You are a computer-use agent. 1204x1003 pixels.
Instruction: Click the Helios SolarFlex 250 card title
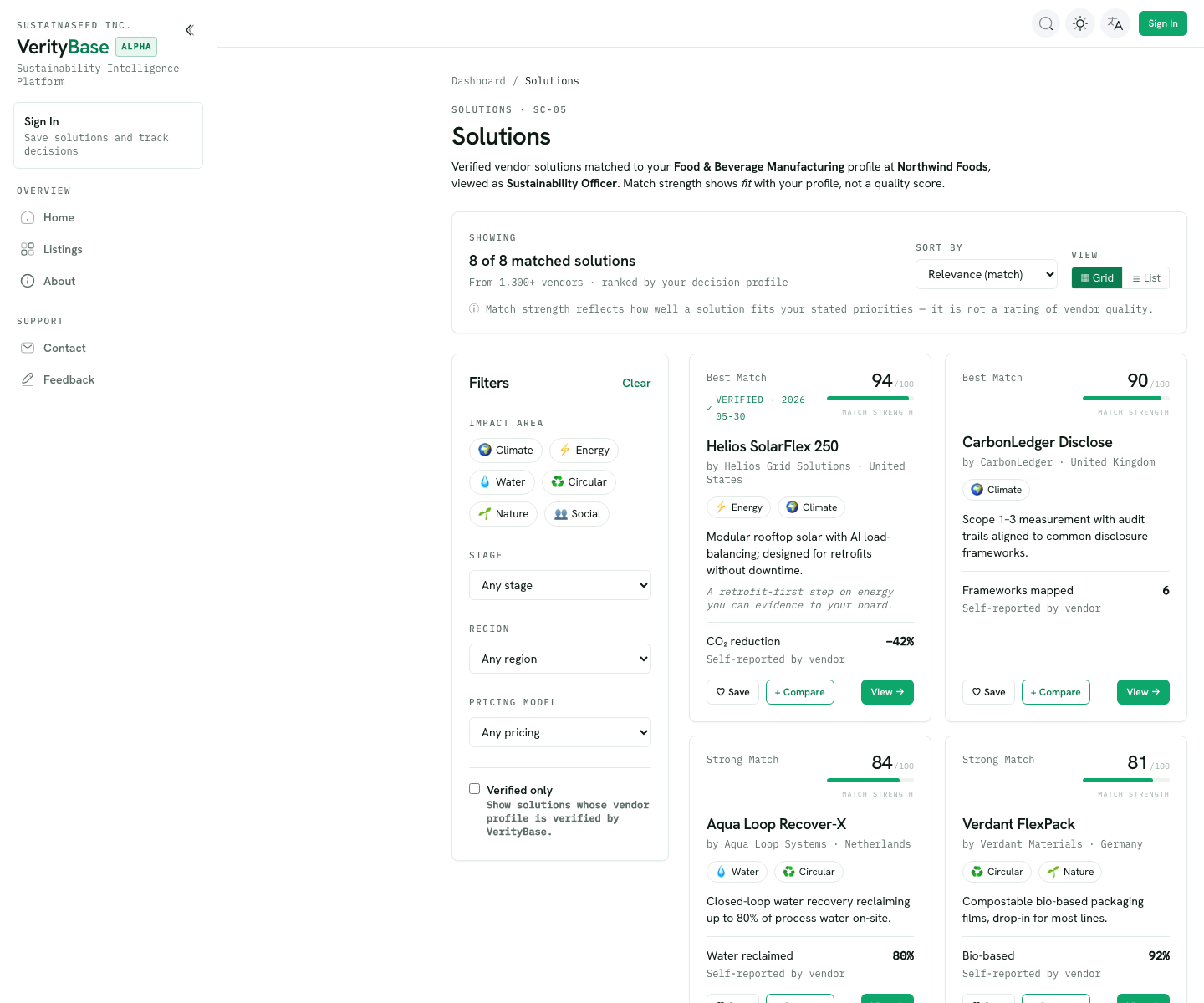pyautogui.click(x=773, y=446)
